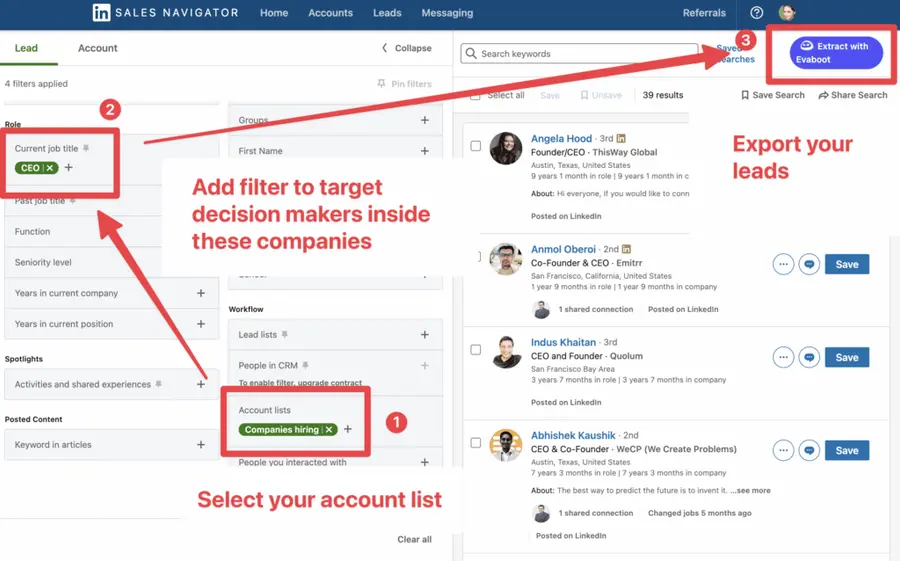The height and width of the screenshot is (561, 900).
Task: Click Anmol Oberoi's profile photo
Action: [506, 259]
